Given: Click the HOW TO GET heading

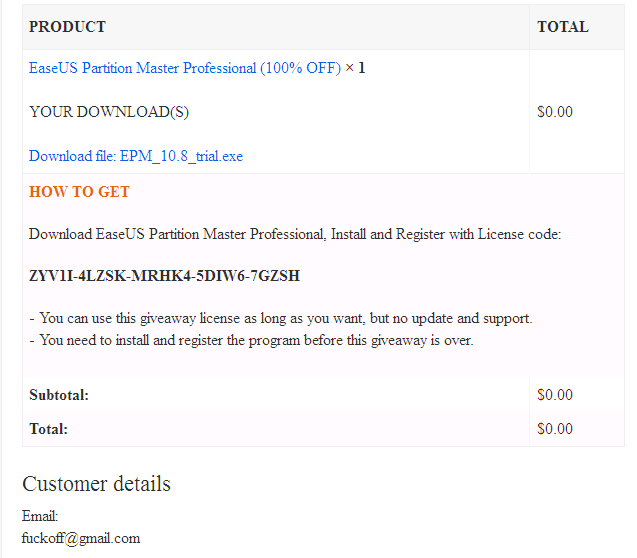Looking at the screenshot, I should coord(79,192).
